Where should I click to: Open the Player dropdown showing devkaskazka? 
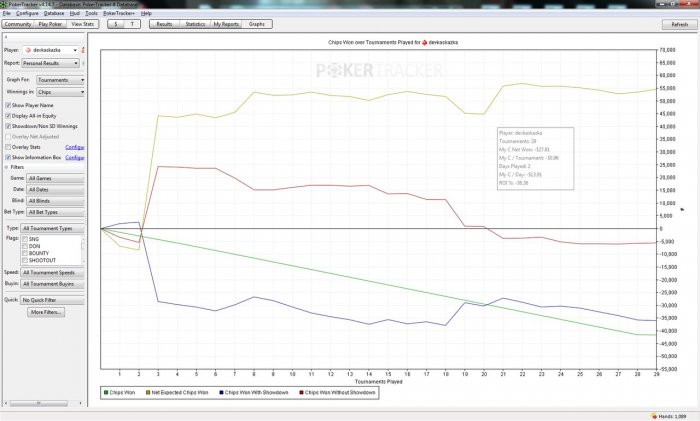pos(50,50)
